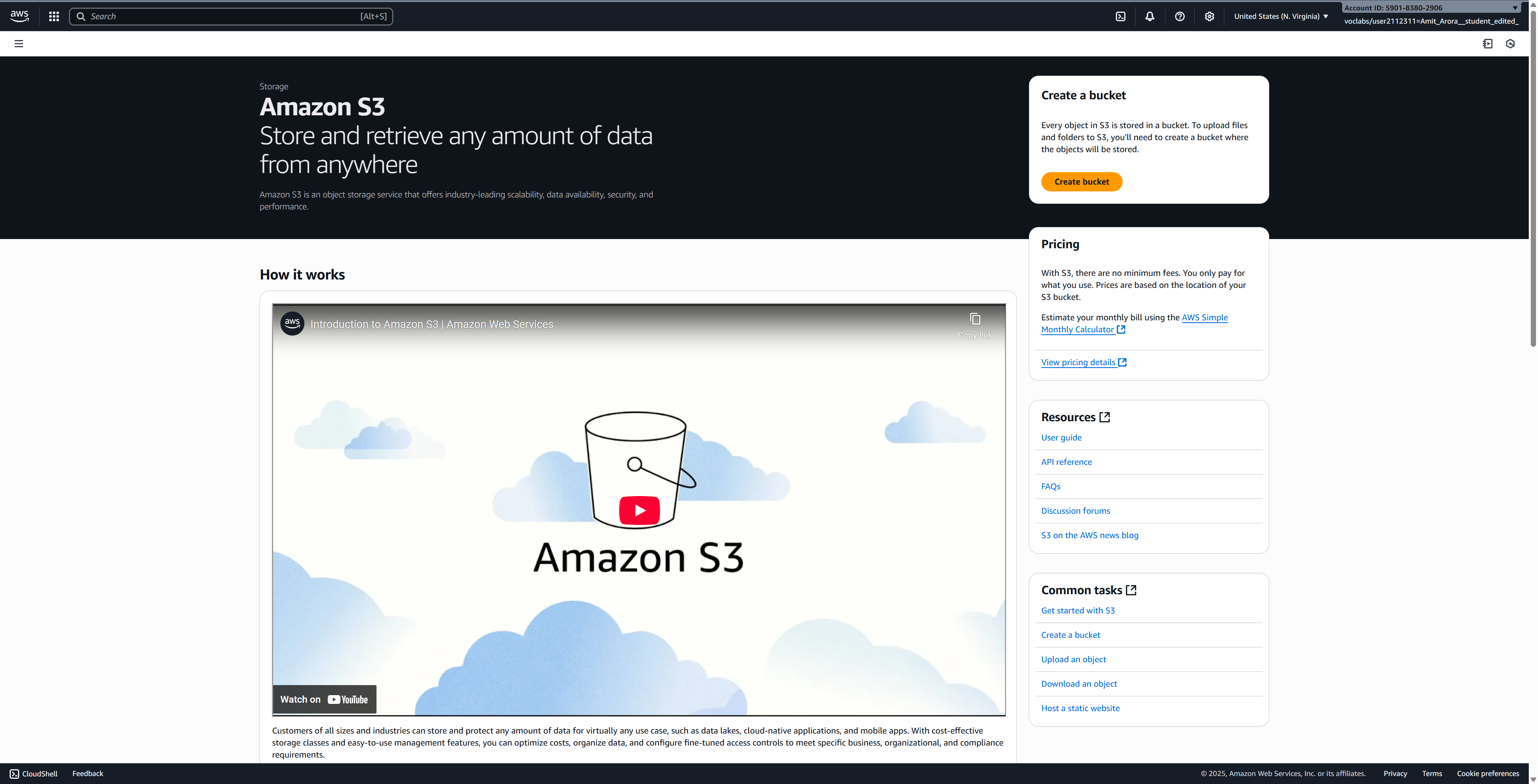
Task: Open CloudShell in the footer bar
Action: (x=34, y=774)
